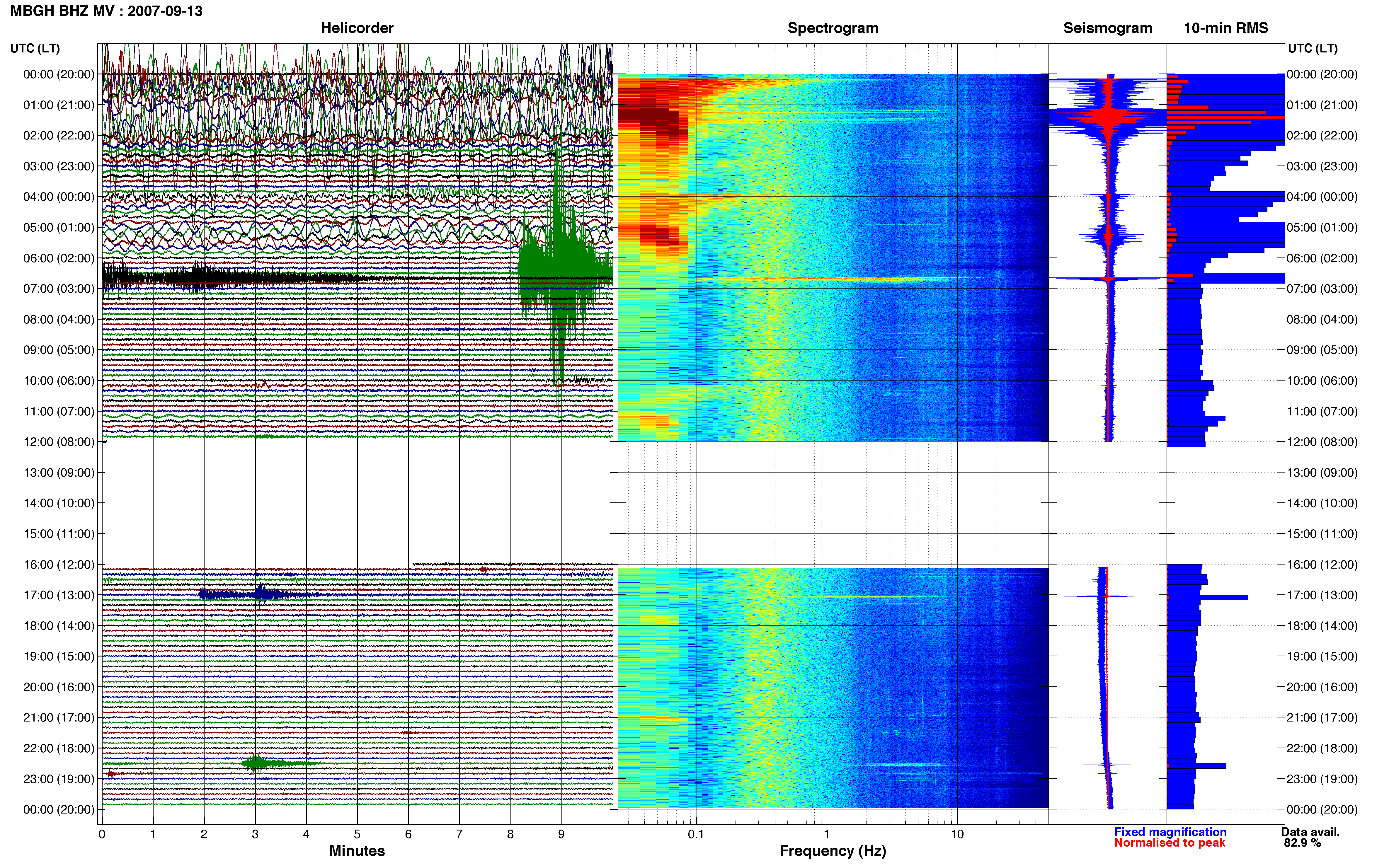Click the black coda trace starting near 06:40
Screen dimensions: 1389x868
[x=230, y=278]
